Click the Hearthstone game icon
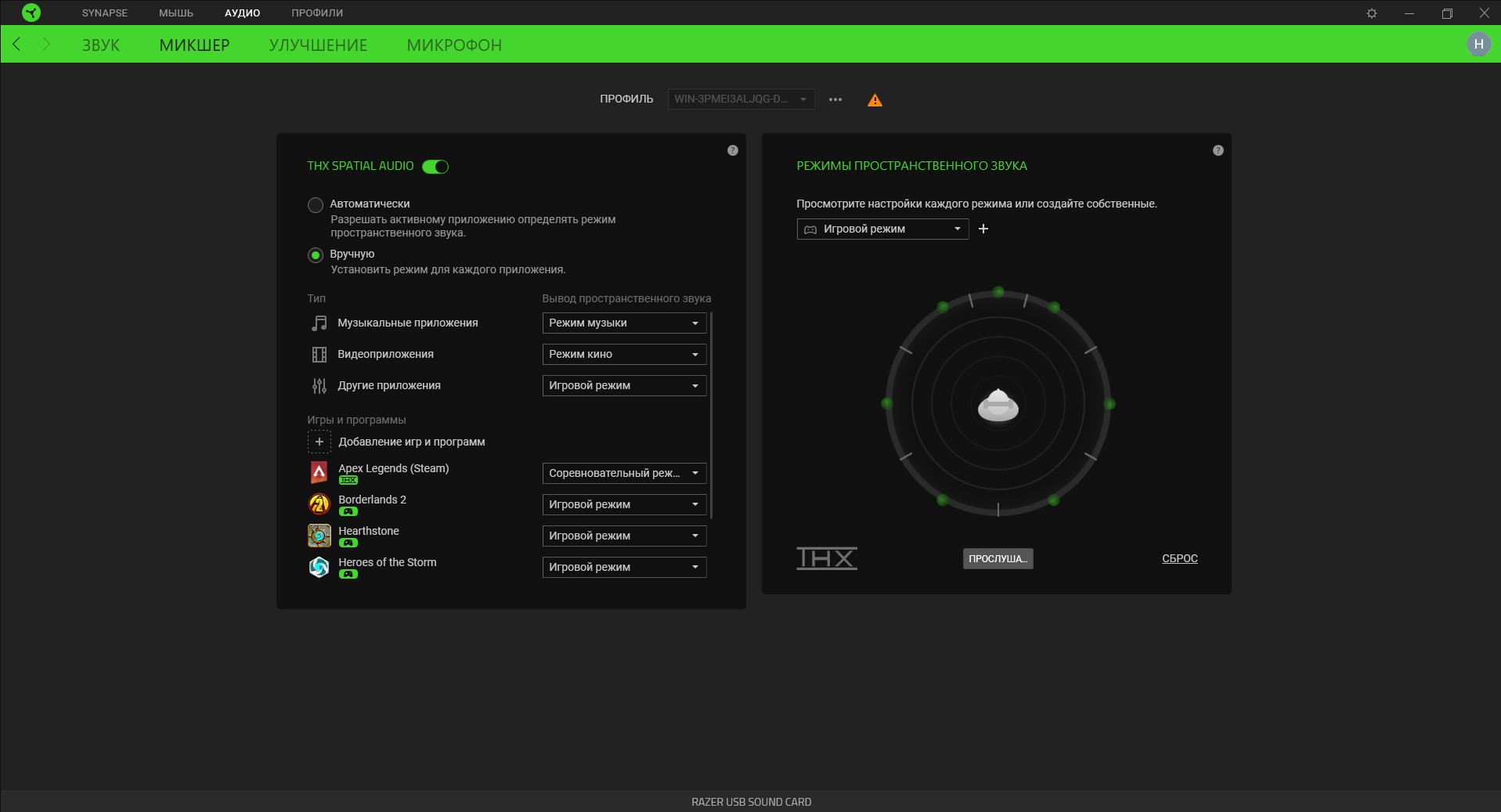Image resolution: width=1501 pixels, height=812 pixels. pyautogui.click(x=319, y=535)
